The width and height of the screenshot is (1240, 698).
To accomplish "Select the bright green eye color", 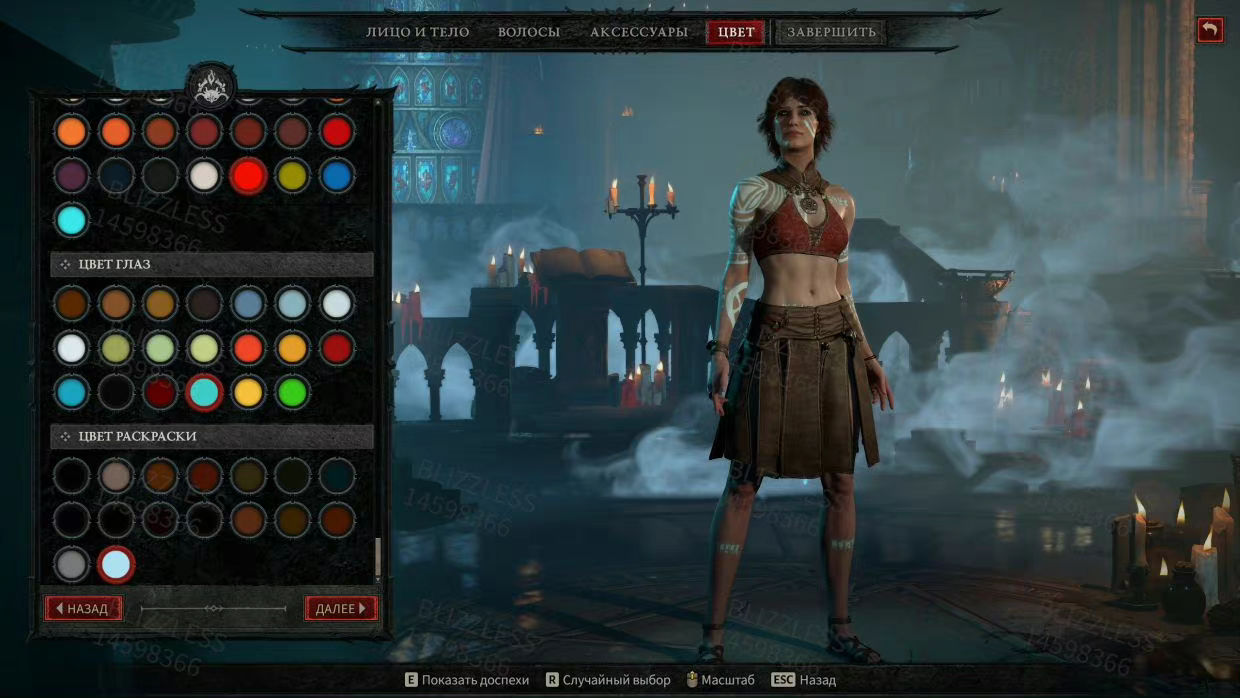I will (x=292, y=392).
